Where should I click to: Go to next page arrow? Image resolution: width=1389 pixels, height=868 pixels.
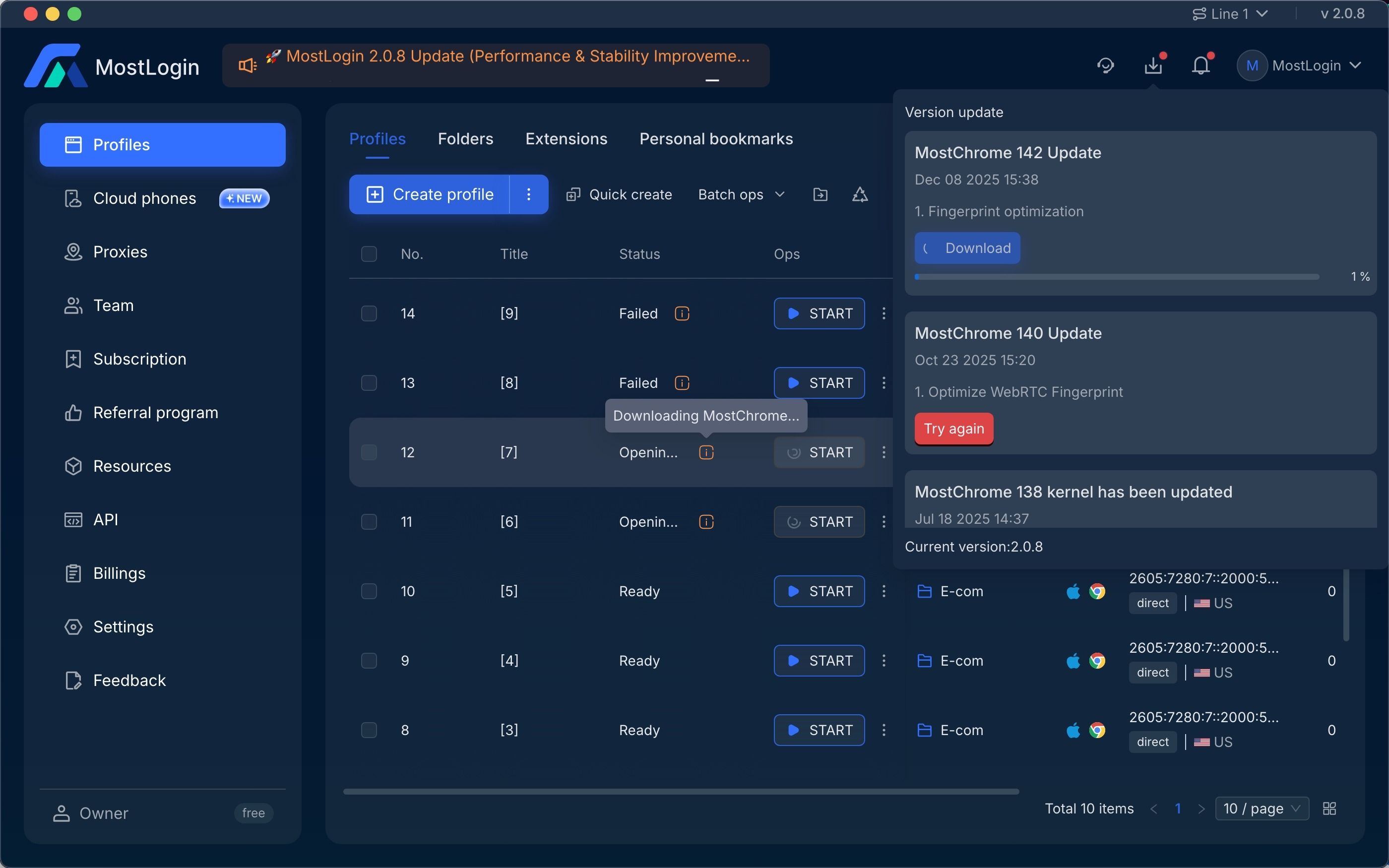click(1202, 808)
